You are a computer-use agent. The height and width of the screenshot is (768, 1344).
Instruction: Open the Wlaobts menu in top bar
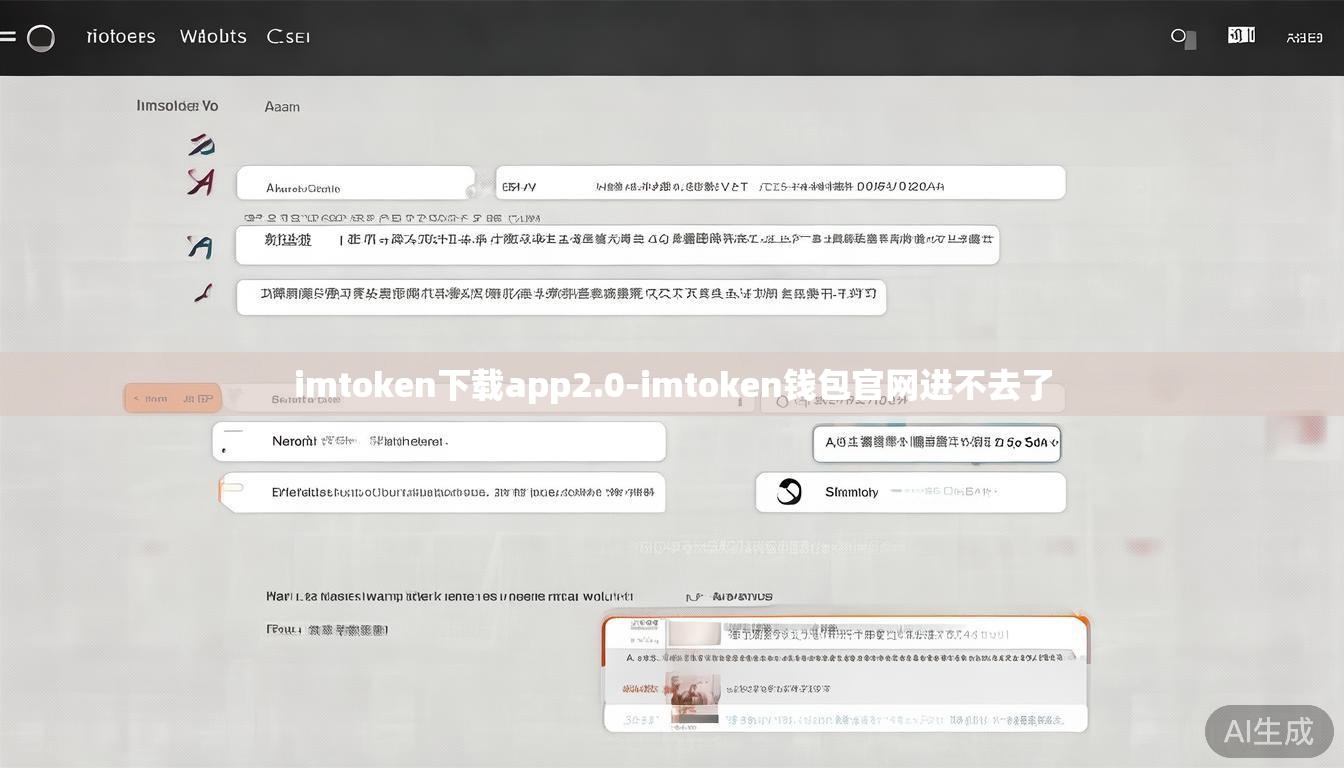pos(213,37)
